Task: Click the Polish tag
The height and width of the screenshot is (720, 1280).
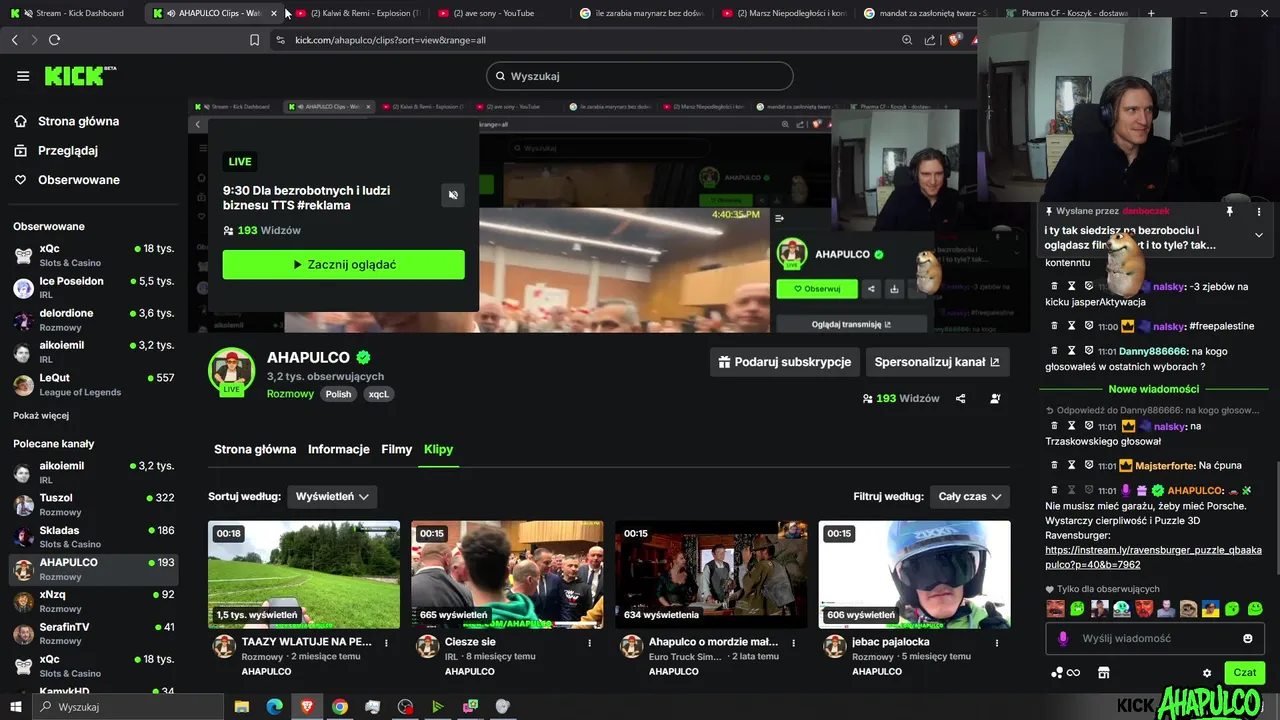Action: click(338, 394)
